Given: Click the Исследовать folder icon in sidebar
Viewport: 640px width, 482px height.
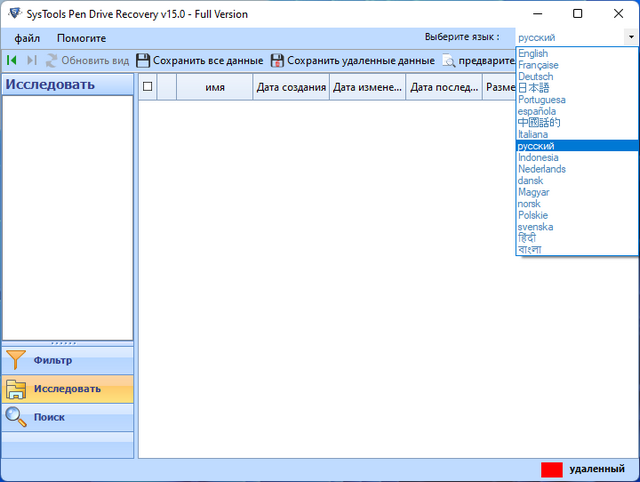Looking at the screenshot, I should pos(17,389).
